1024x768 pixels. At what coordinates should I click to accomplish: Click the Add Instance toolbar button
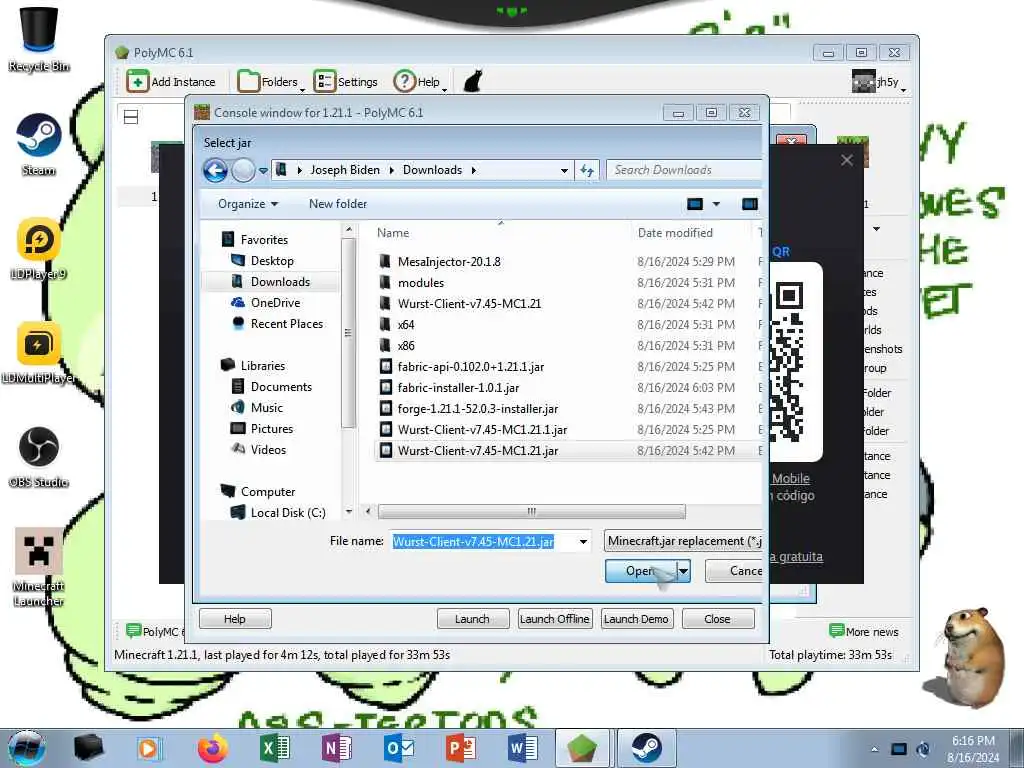(x=171, y=82)
